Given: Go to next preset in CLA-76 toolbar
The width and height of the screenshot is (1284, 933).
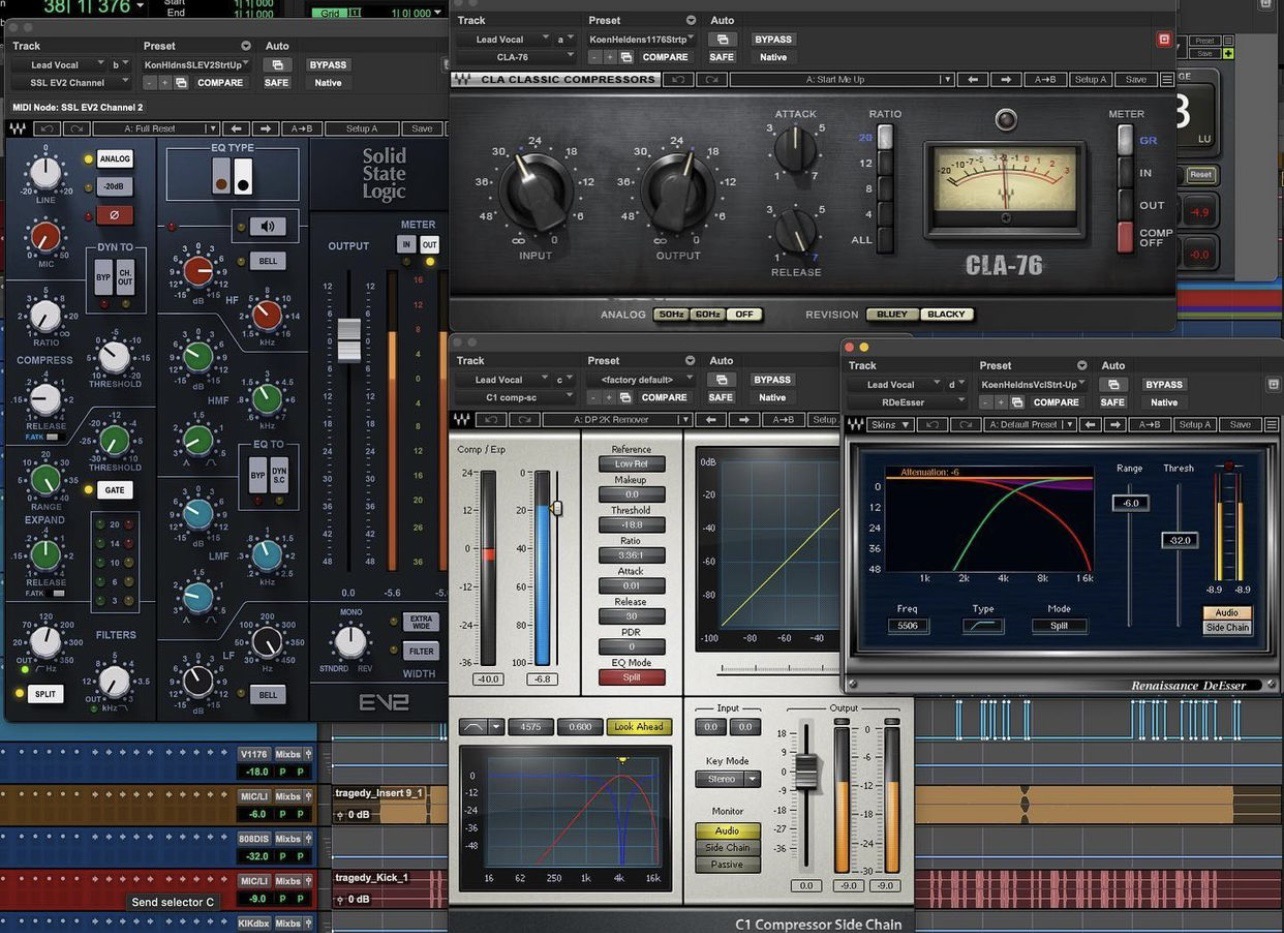Looking at the screenshot, I should tap(1005, 79).
